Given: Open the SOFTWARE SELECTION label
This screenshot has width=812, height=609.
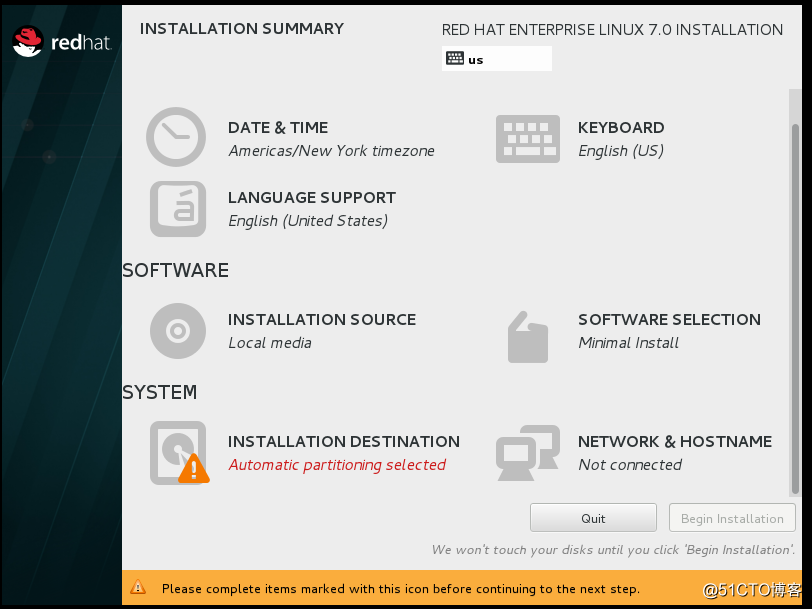Looking at the screenshot, I should [670, 320].
